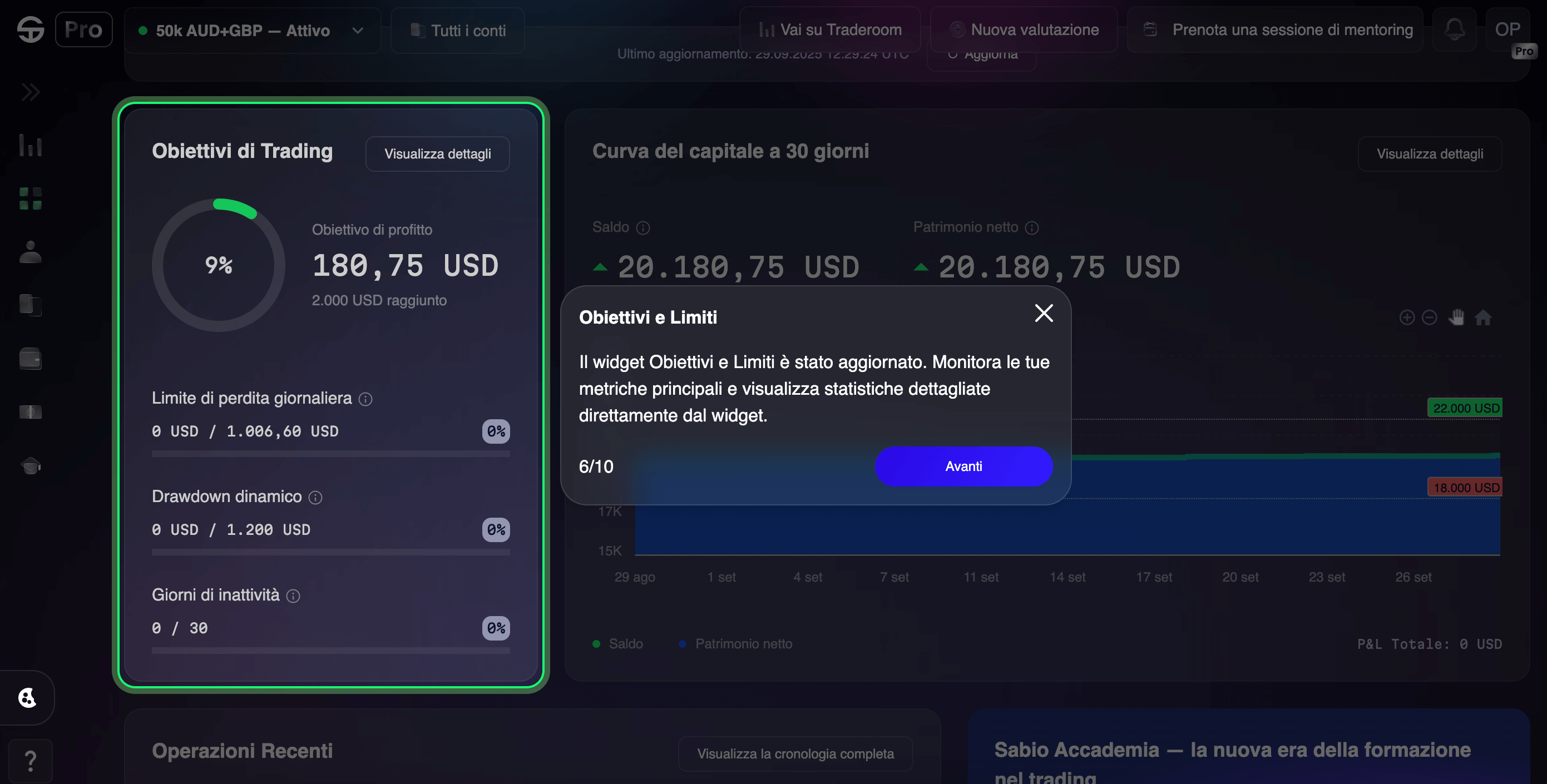Open the wallet icon in sidebar
The image size is (1547, 784).
click(30, 359)
